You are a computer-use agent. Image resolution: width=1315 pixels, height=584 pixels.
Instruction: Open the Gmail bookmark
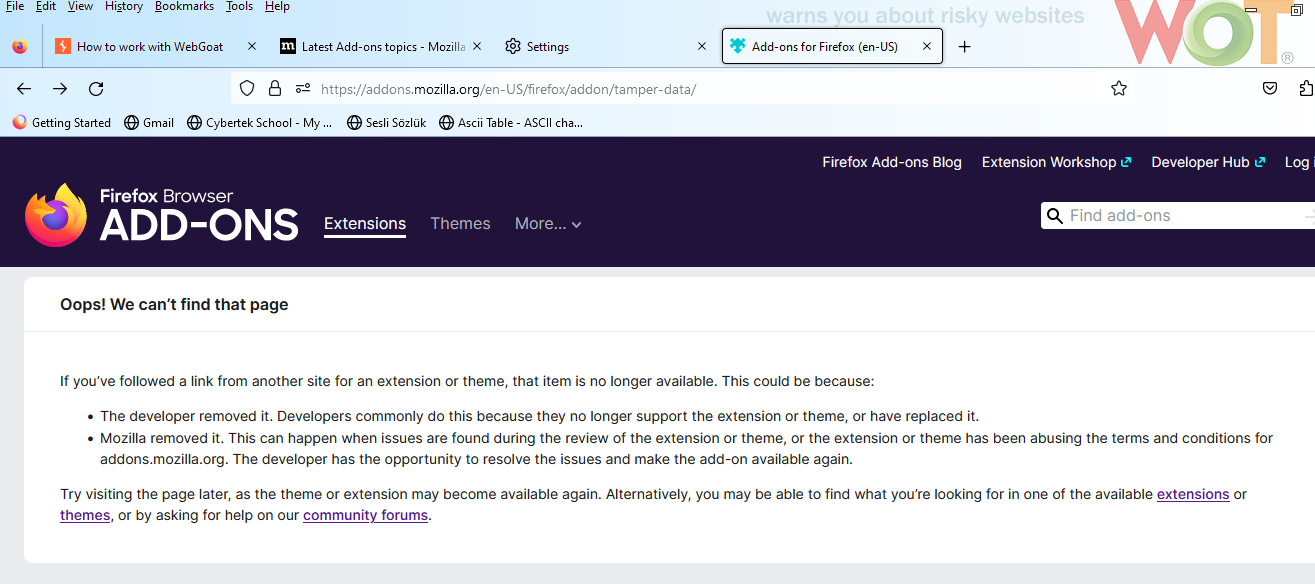tap(149, 122)
